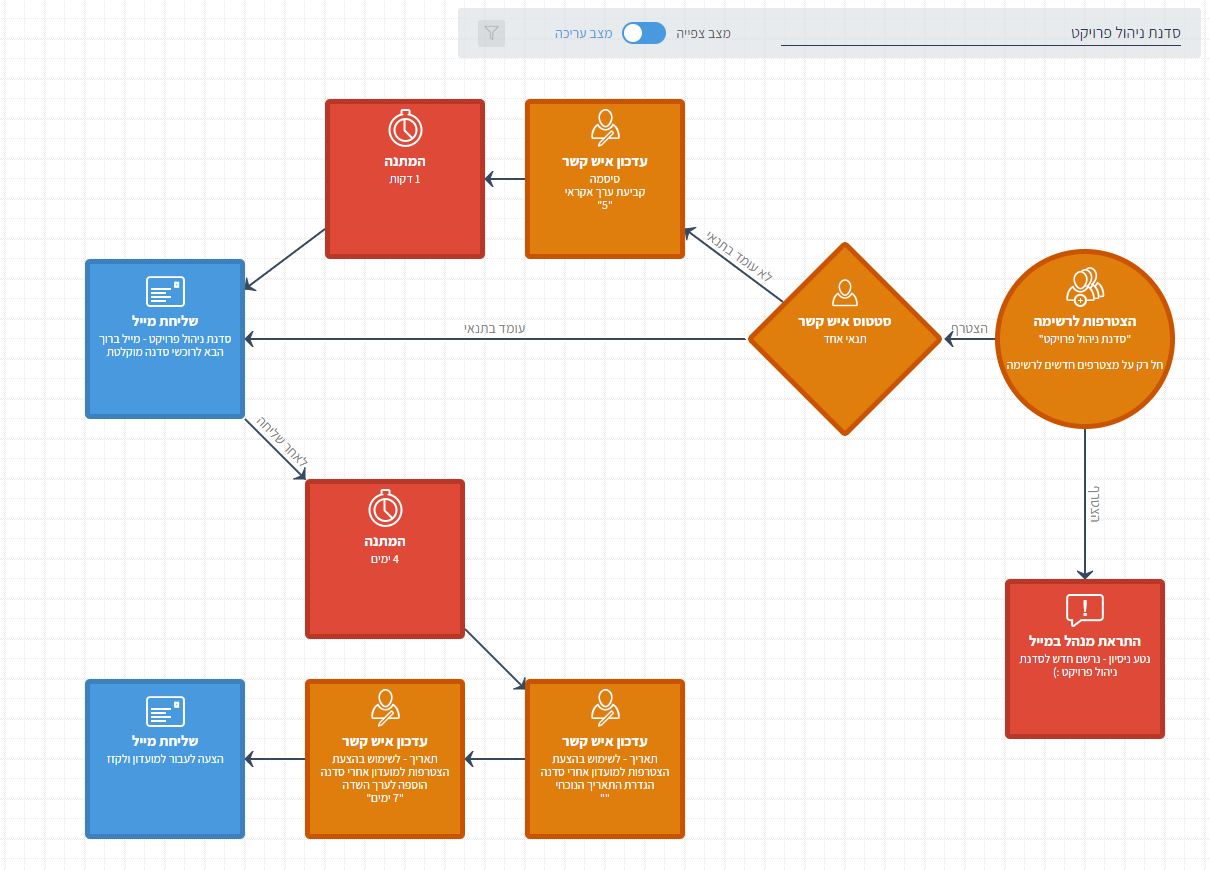Click the 'התראת מנהל במייל' node title

pos(1085,641)
